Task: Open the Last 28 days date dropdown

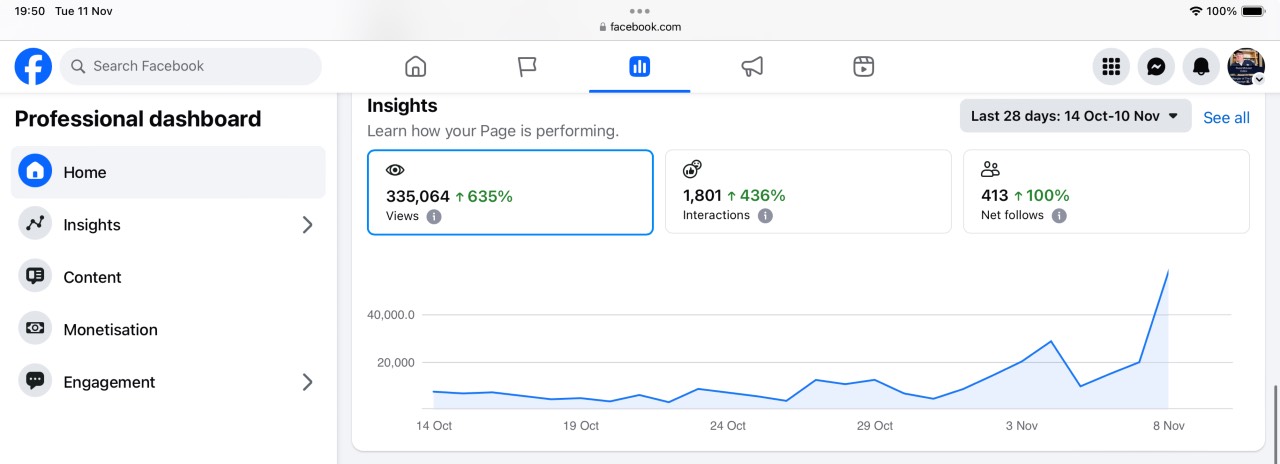Action: (x=1075, y=116)
